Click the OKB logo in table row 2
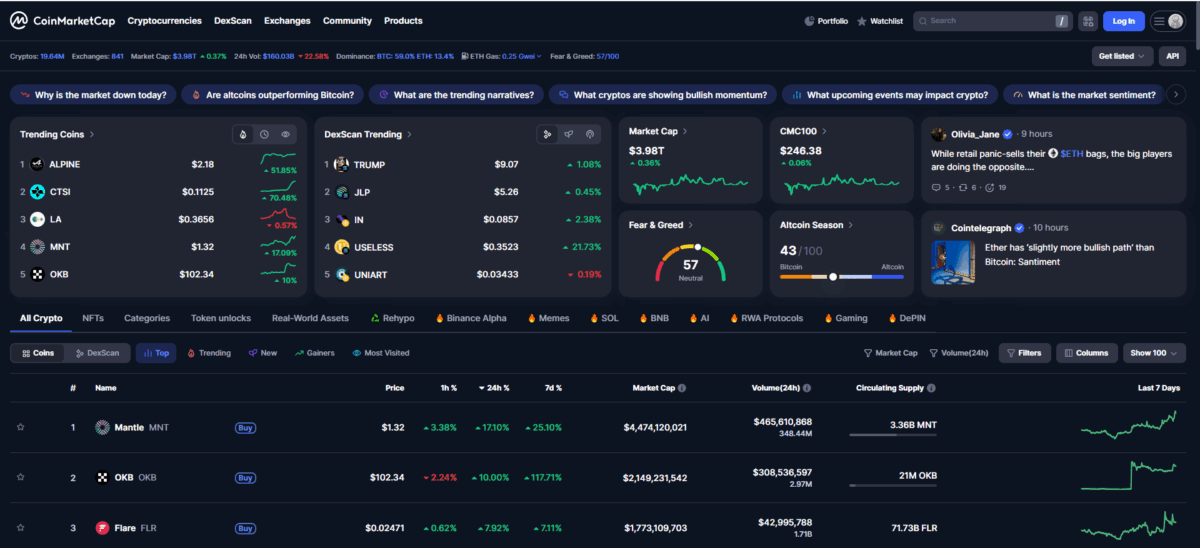 [x=102, y=478]
